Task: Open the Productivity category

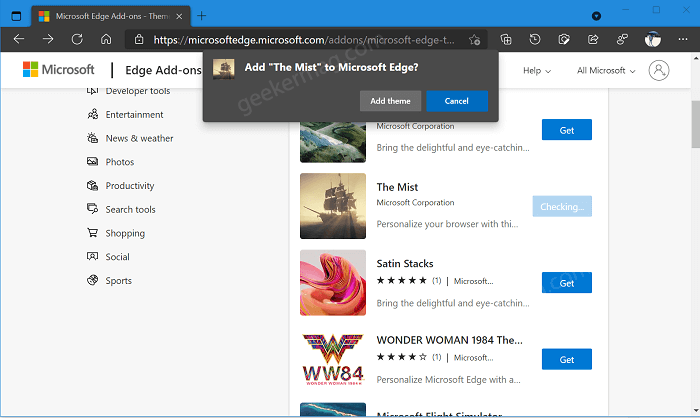Action: click(129, 185)
